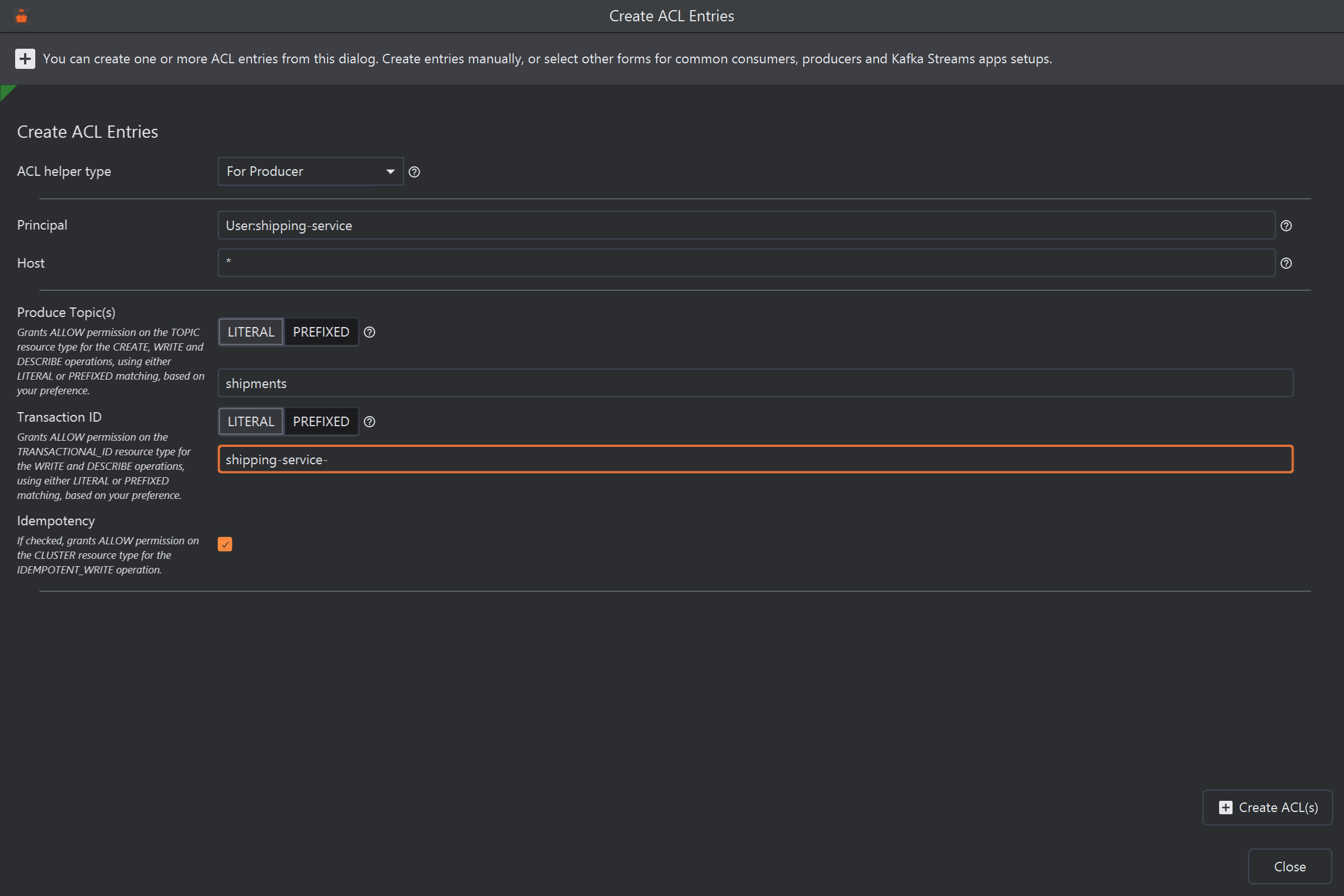Click the Principal input field
Screen dimensions: 1344x896
point(746,226)
